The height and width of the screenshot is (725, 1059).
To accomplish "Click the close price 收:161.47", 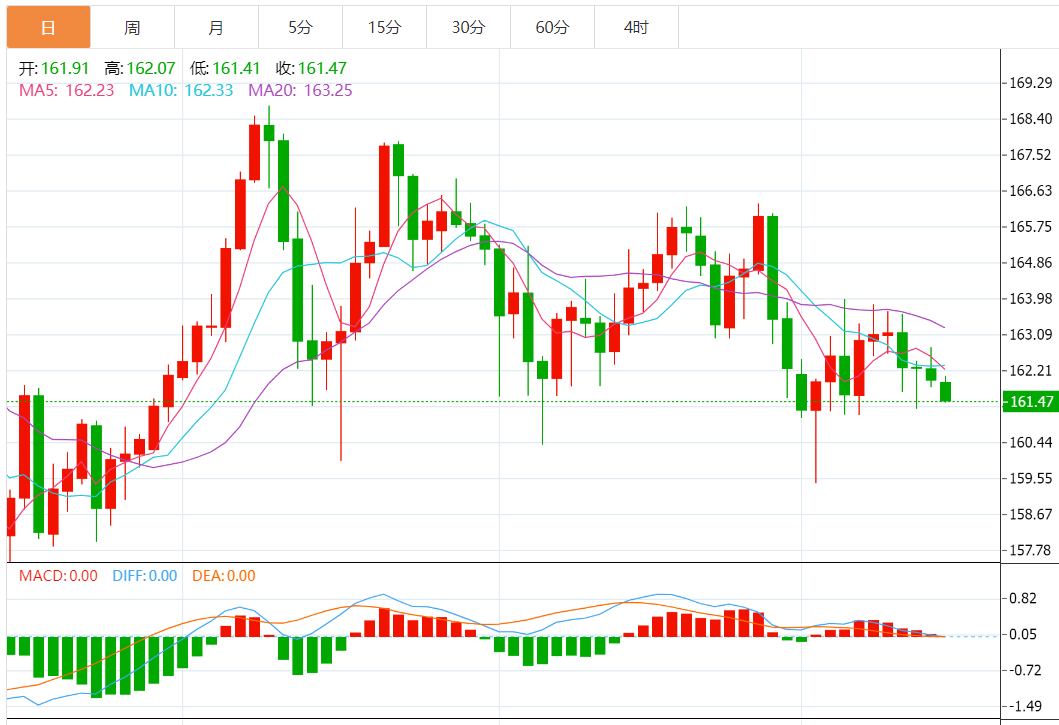I will [311, 68].
